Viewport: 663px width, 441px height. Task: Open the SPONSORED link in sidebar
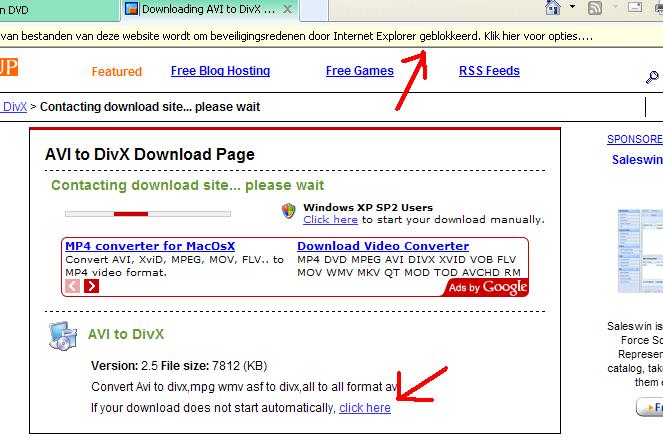point(635,139)
